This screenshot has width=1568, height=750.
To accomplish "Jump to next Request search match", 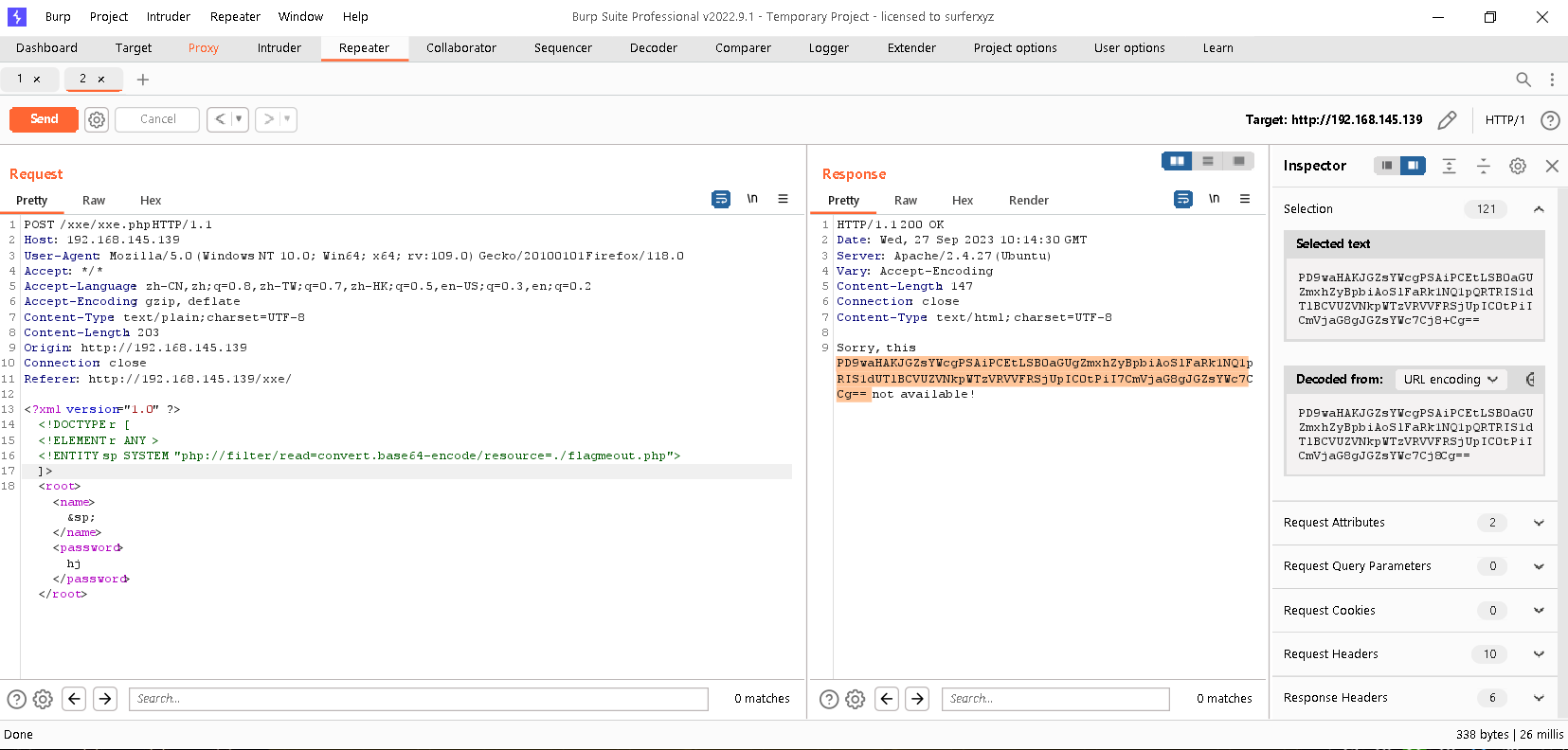I will click(x=105, y=699).
